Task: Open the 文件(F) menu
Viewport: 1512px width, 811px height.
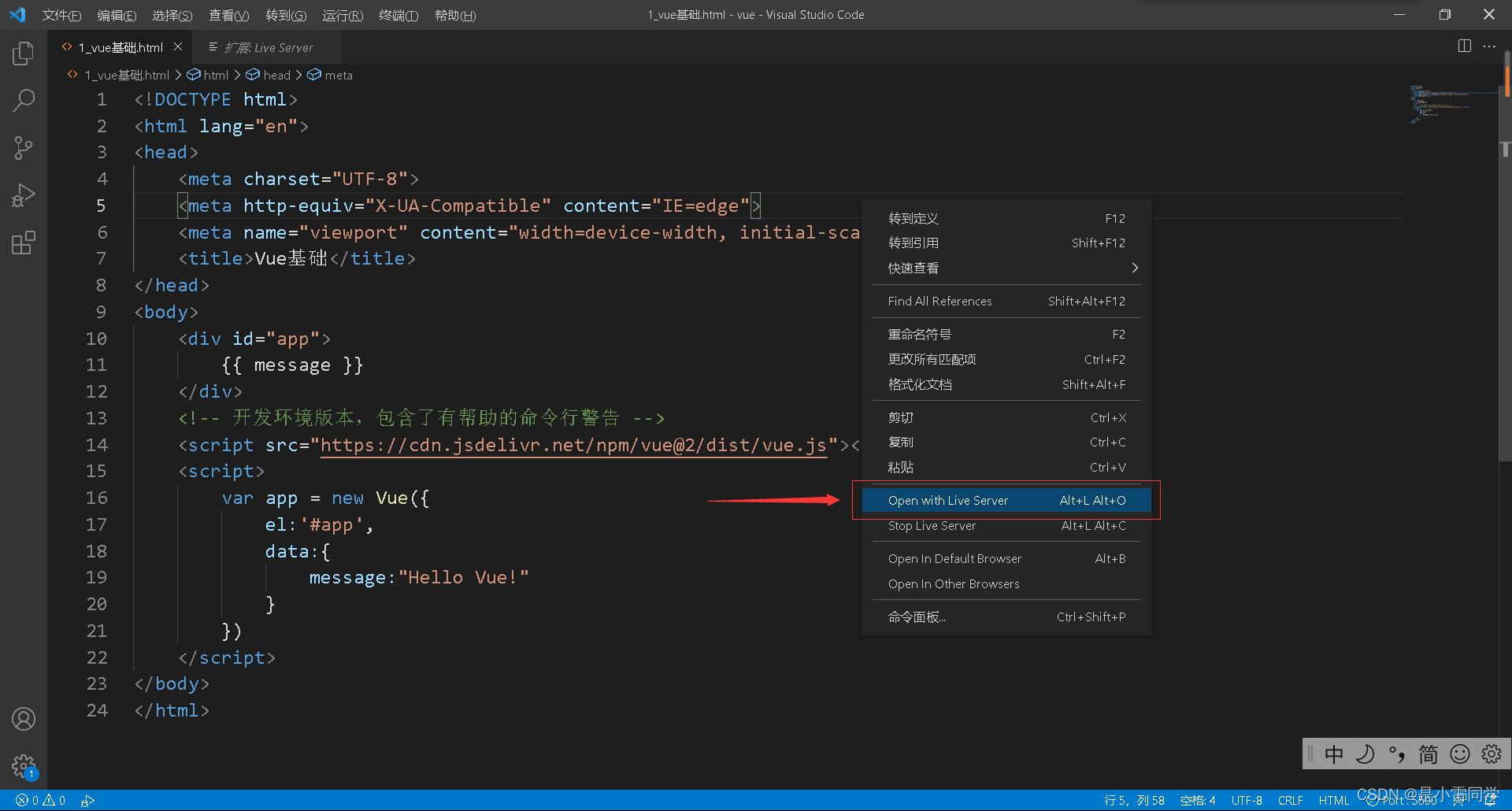Action: tap(61, 15)
